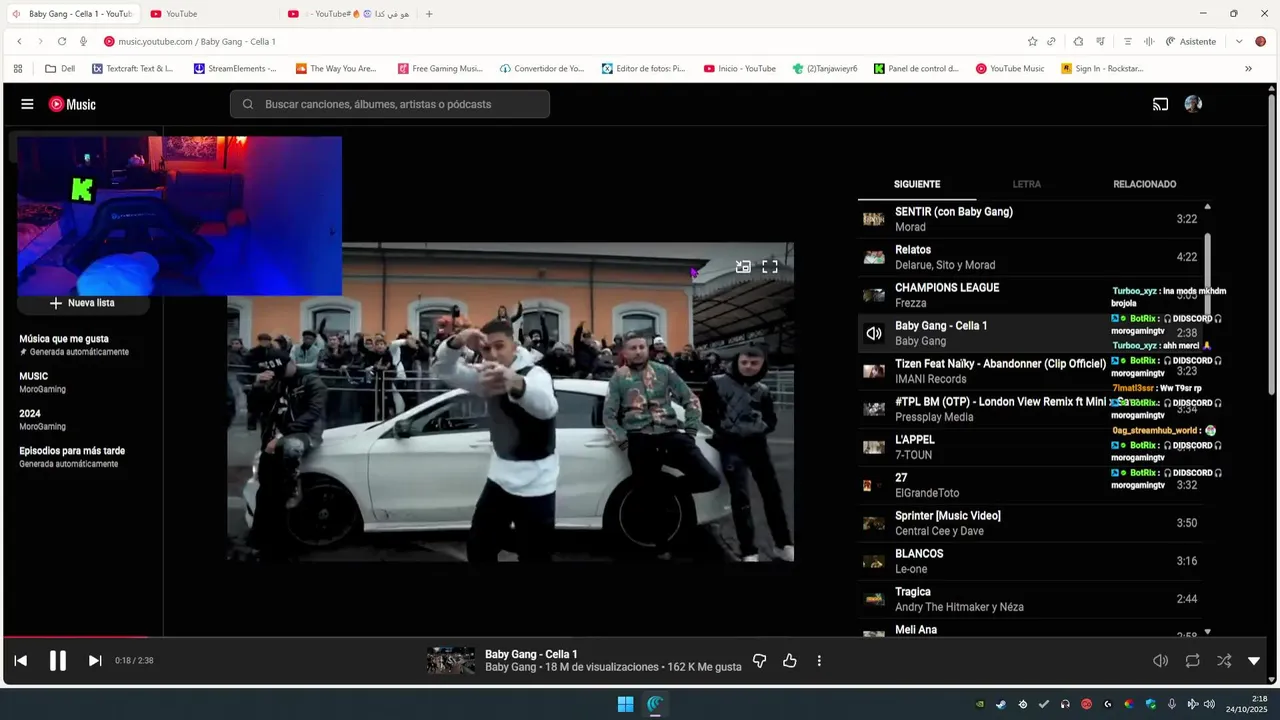The image size is (1280, 720).
Task: Switch to the RELACIONADO tab
Action: coord(1145,184)
